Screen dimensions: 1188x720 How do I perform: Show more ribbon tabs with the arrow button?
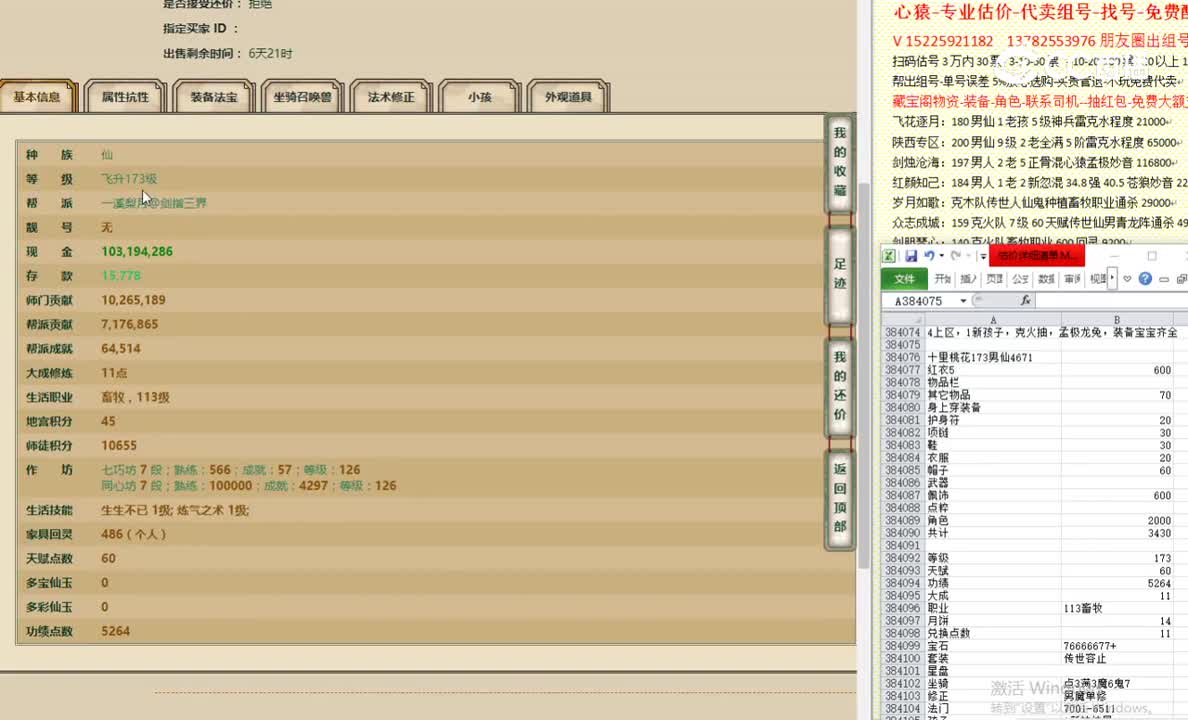pyautogui.click(x=1111, y=279)
